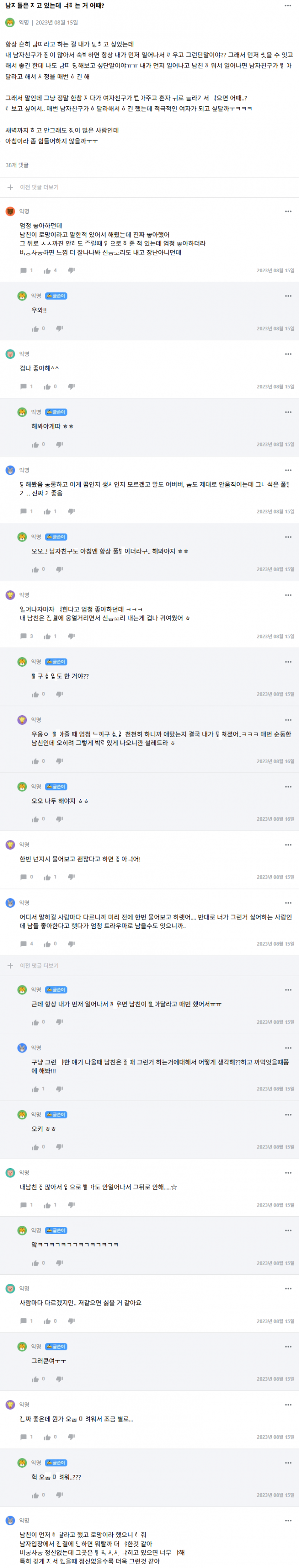The height and width of the screenshot is (1568, 299).
Task: Click thumbs-down on the '우와!!' reply
Action: (59, 329)
